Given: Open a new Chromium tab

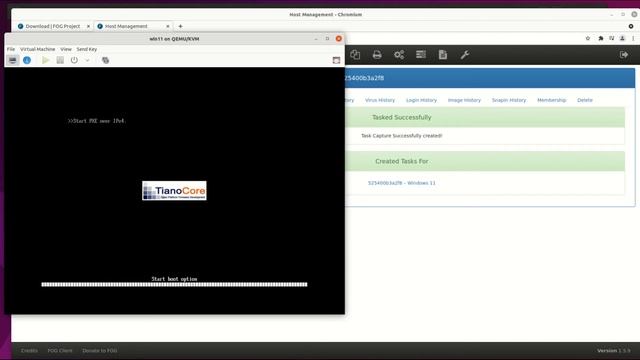Looking at the screenshot, I should coord(180,26).
